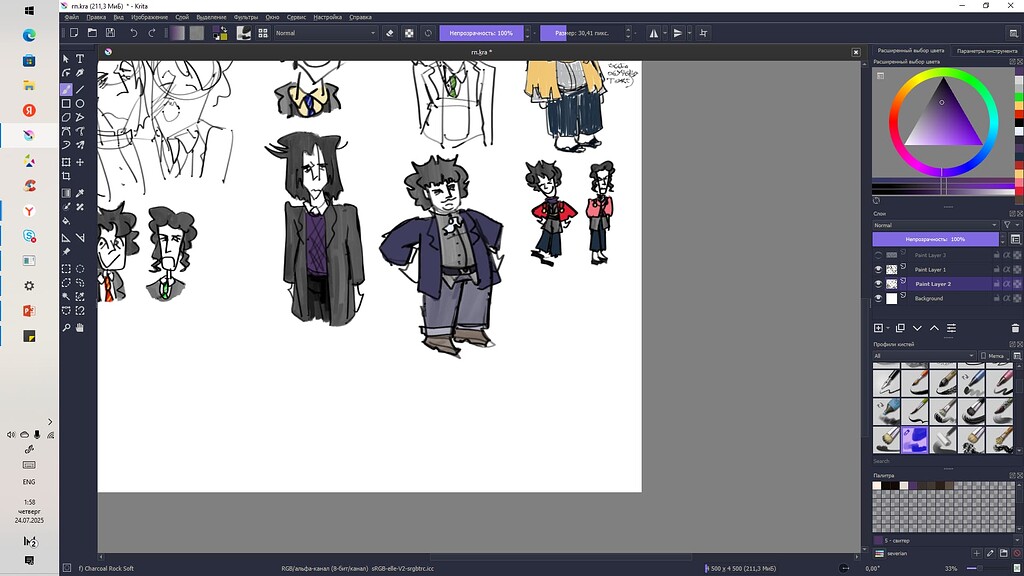The width and height of the screenshot is (1024, 576).
Task: Toggle alpha inheritance on Paint Layer 1
Action: [1006, 269]
